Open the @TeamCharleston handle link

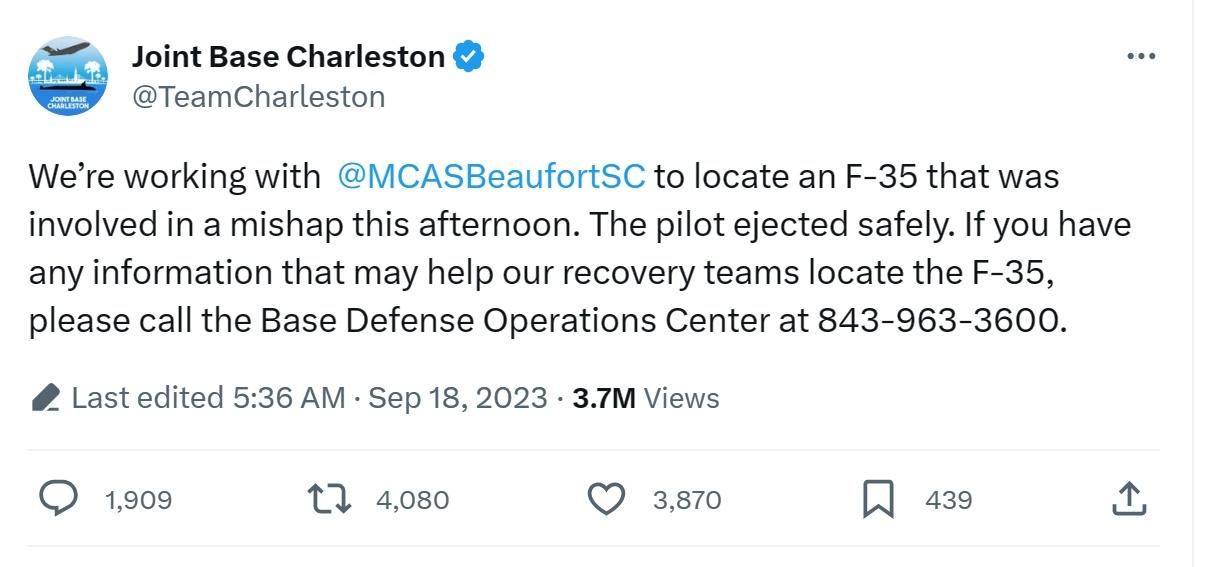pos(258,96)
